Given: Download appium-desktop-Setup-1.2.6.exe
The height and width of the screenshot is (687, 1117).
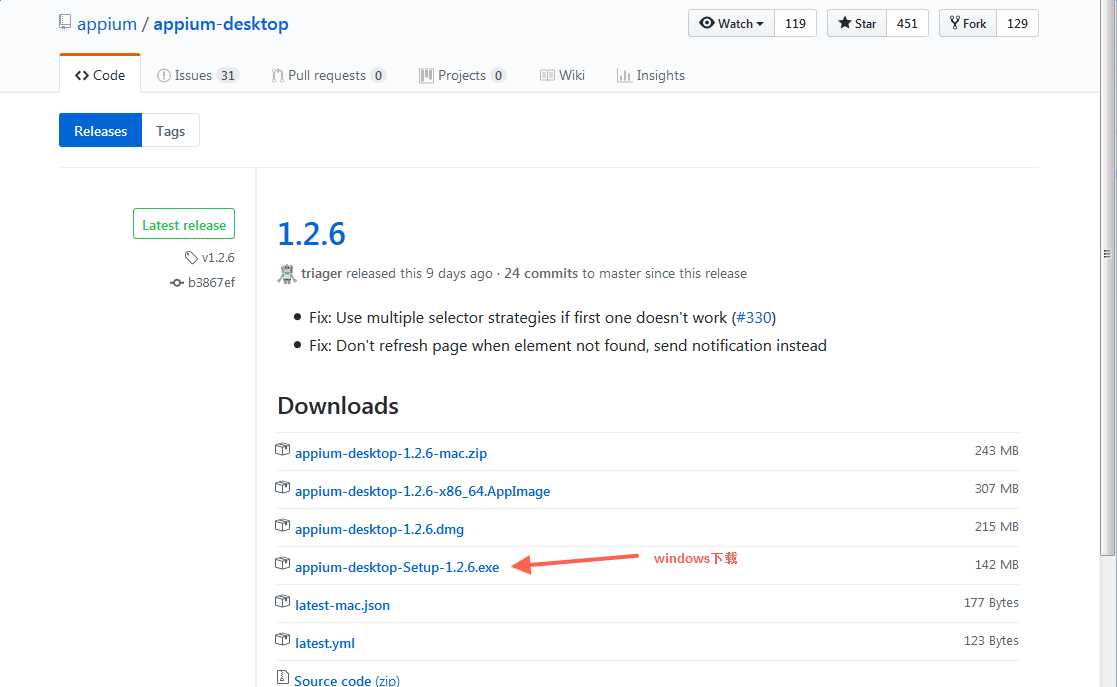Looking at the screenshot, I should point(397,567).
